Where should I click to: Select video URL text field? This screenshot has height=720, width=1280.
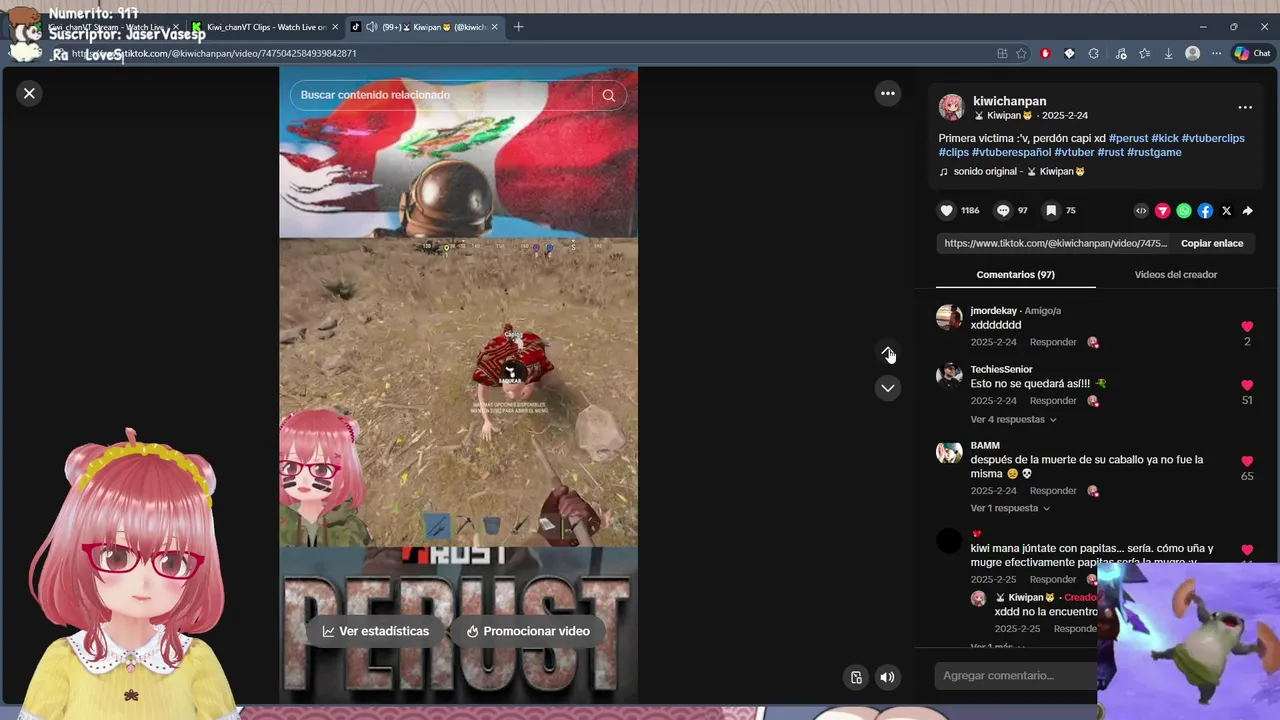click(x=1054, y=243)
